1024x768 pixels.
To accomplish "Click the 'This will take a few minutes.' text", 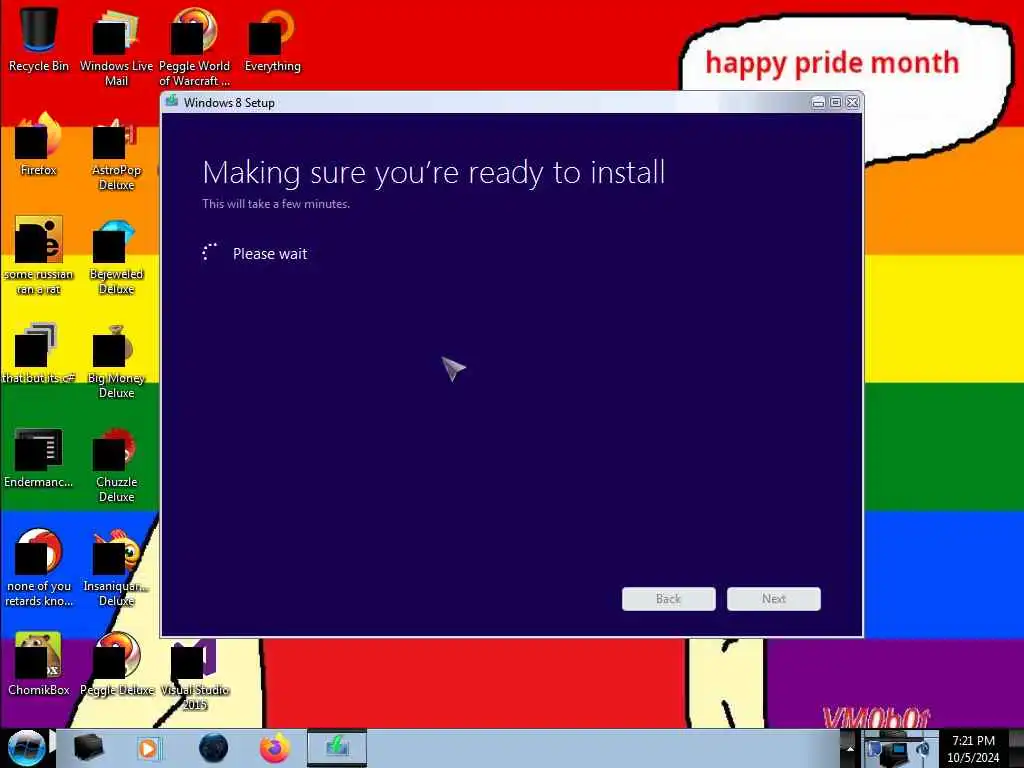I will click(x=276, y=204).
